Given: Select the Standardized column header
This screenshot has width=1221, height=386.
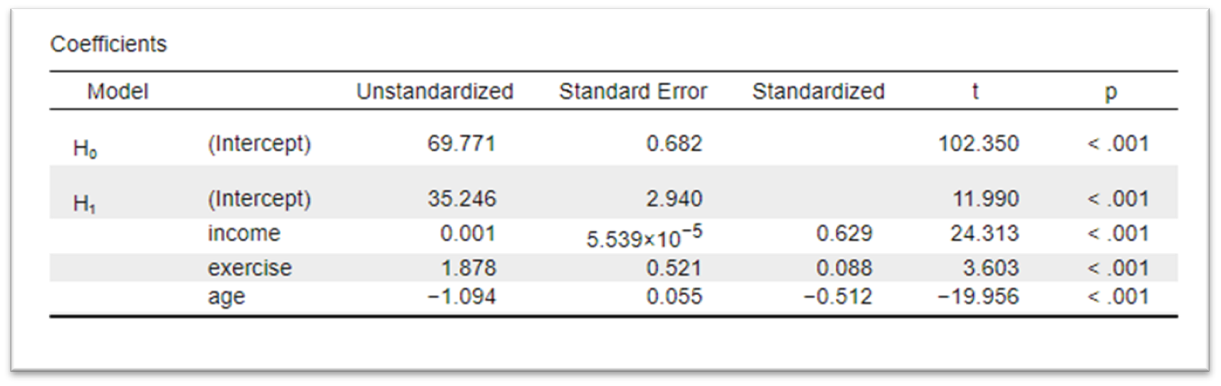Looking at the screenshot, I should click(818, 92).
